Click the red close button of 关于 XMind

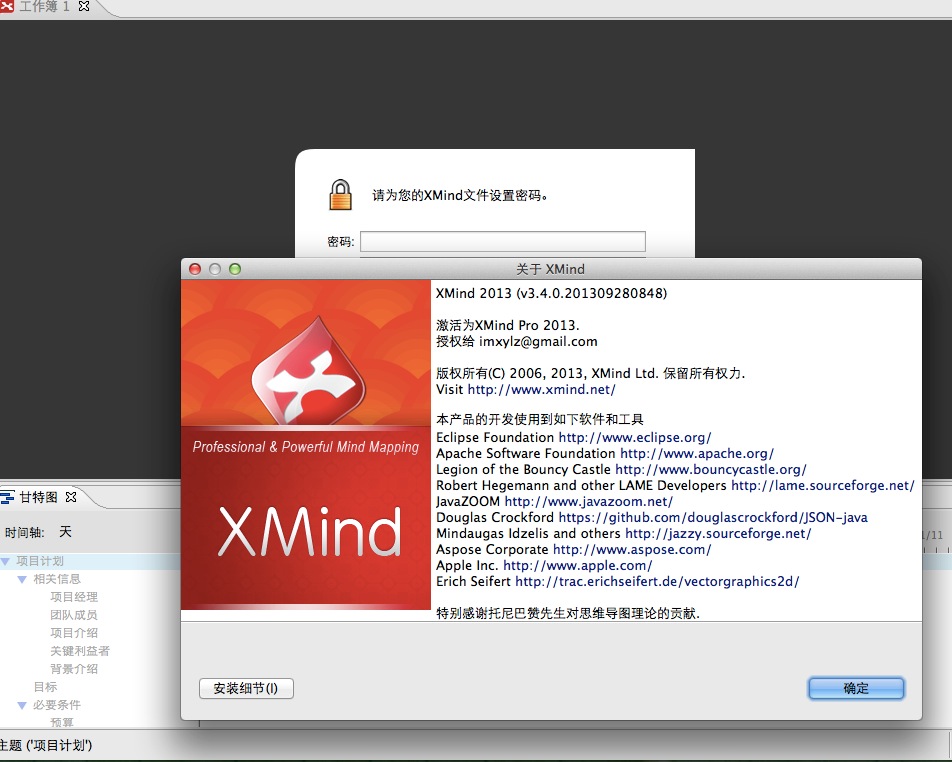pos(195,269)
